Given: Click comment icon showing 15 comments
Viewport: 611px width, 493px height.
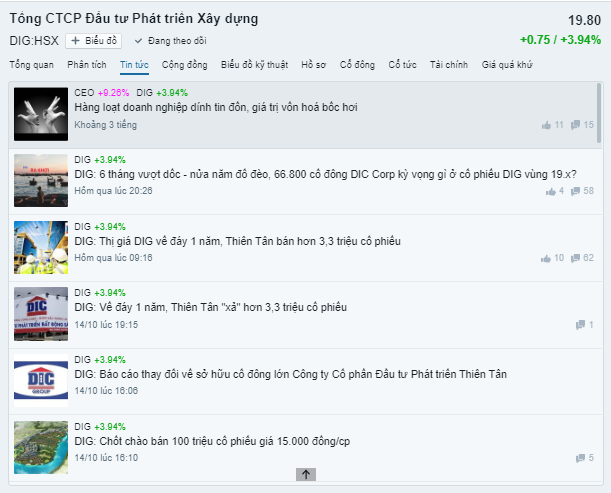Looking at the screenshot, I should pyautogui.click(x=575, y=125).
